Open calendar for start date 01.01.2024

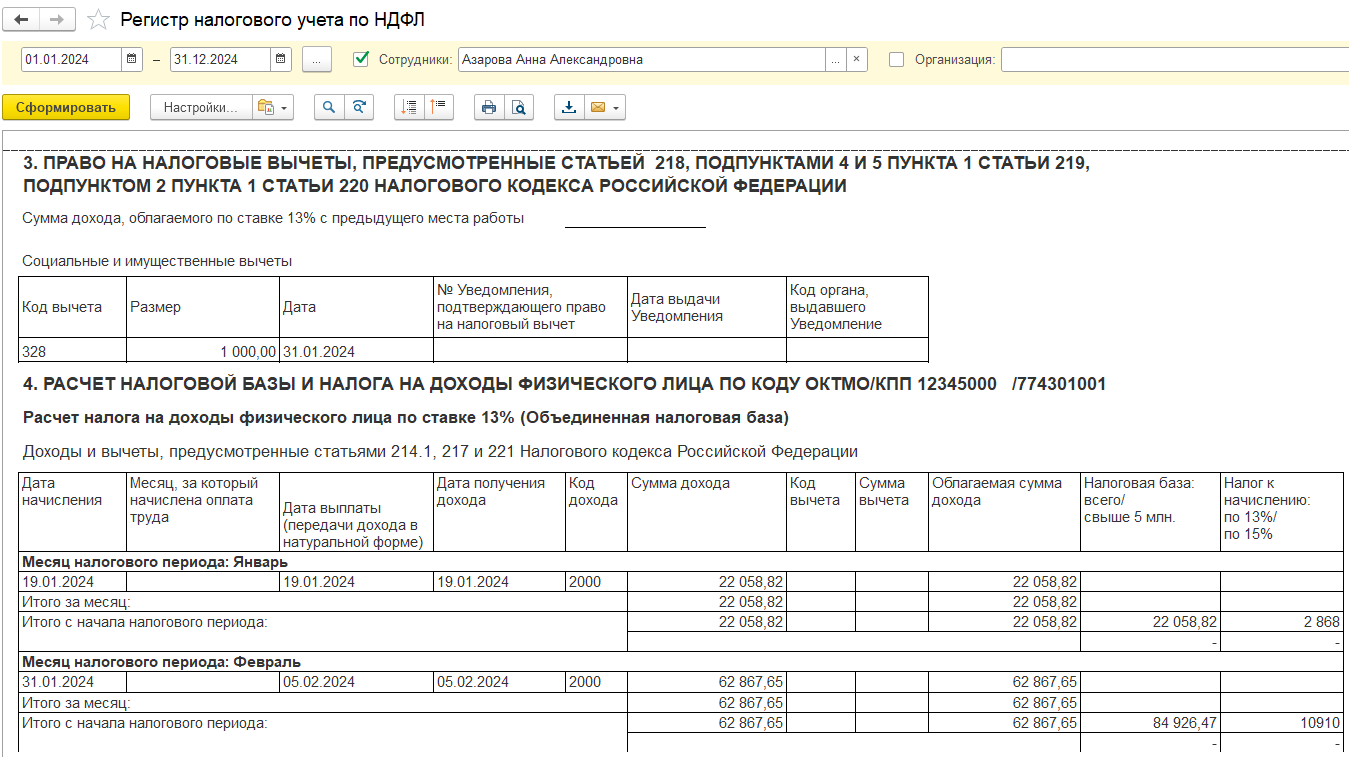point(133,60)
